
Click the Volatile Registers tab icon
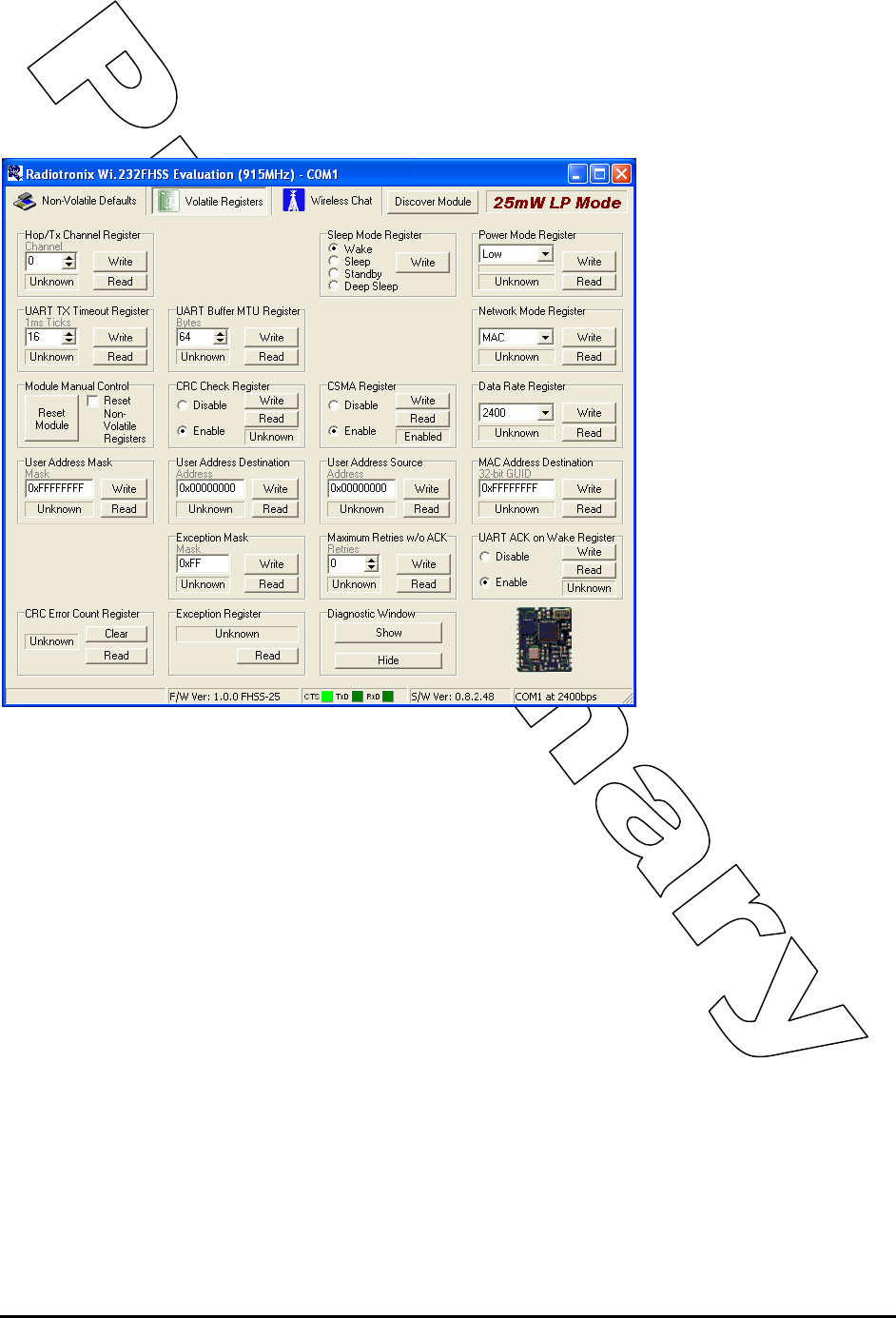(168, 201)
